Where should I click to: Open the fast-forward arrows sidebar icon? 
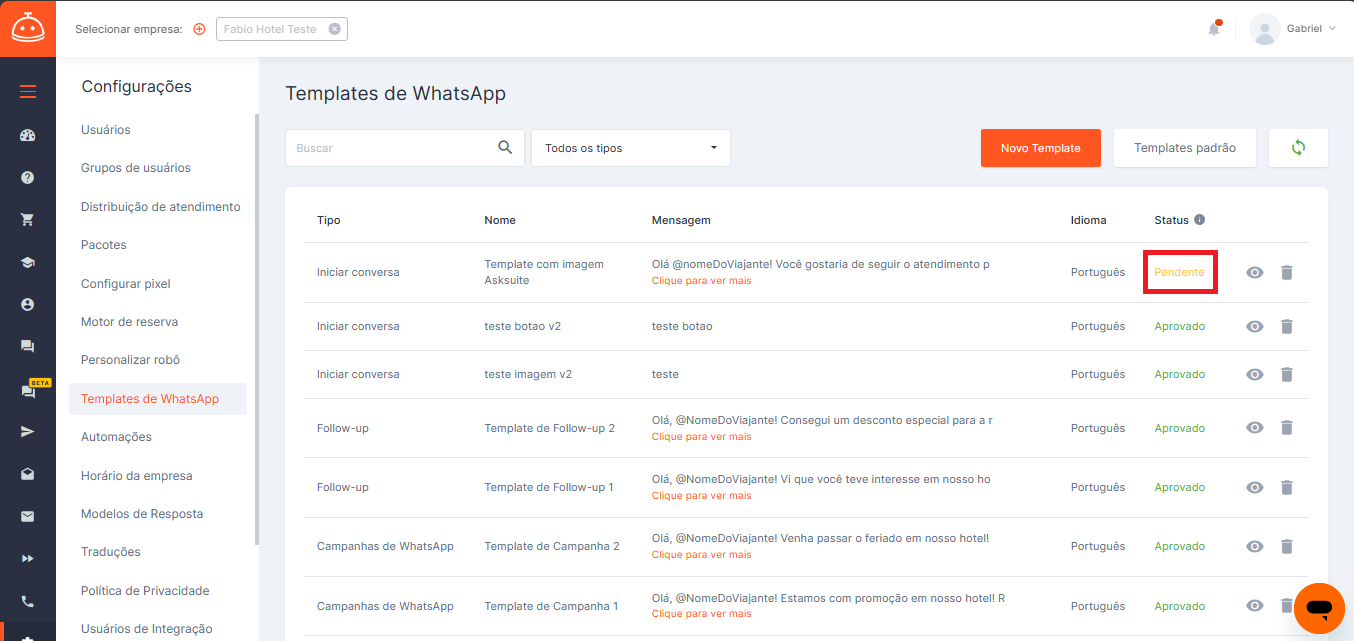(28, 559)
